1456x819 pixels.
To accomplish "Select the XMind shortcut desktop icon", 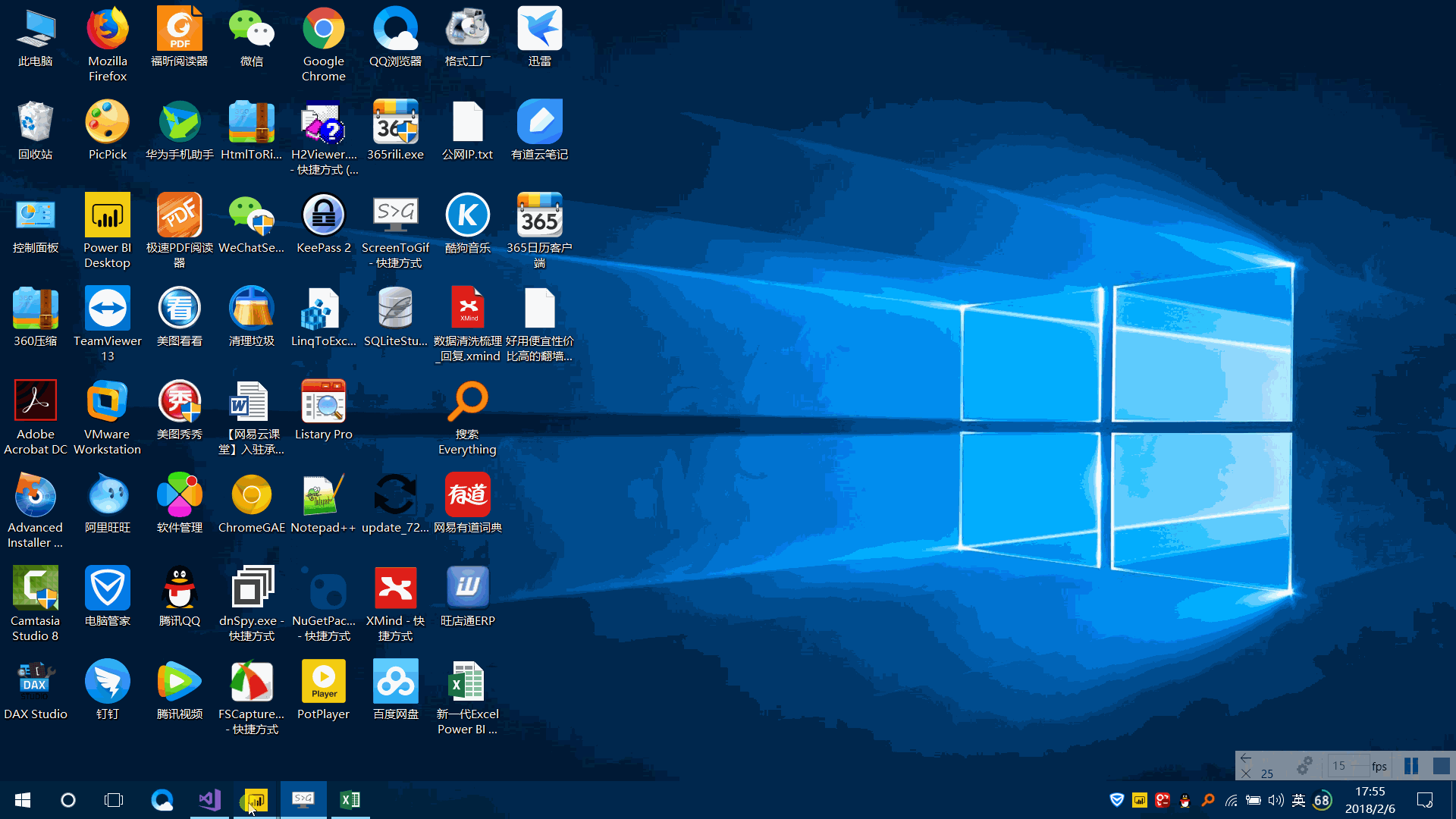I will point(396,604).
